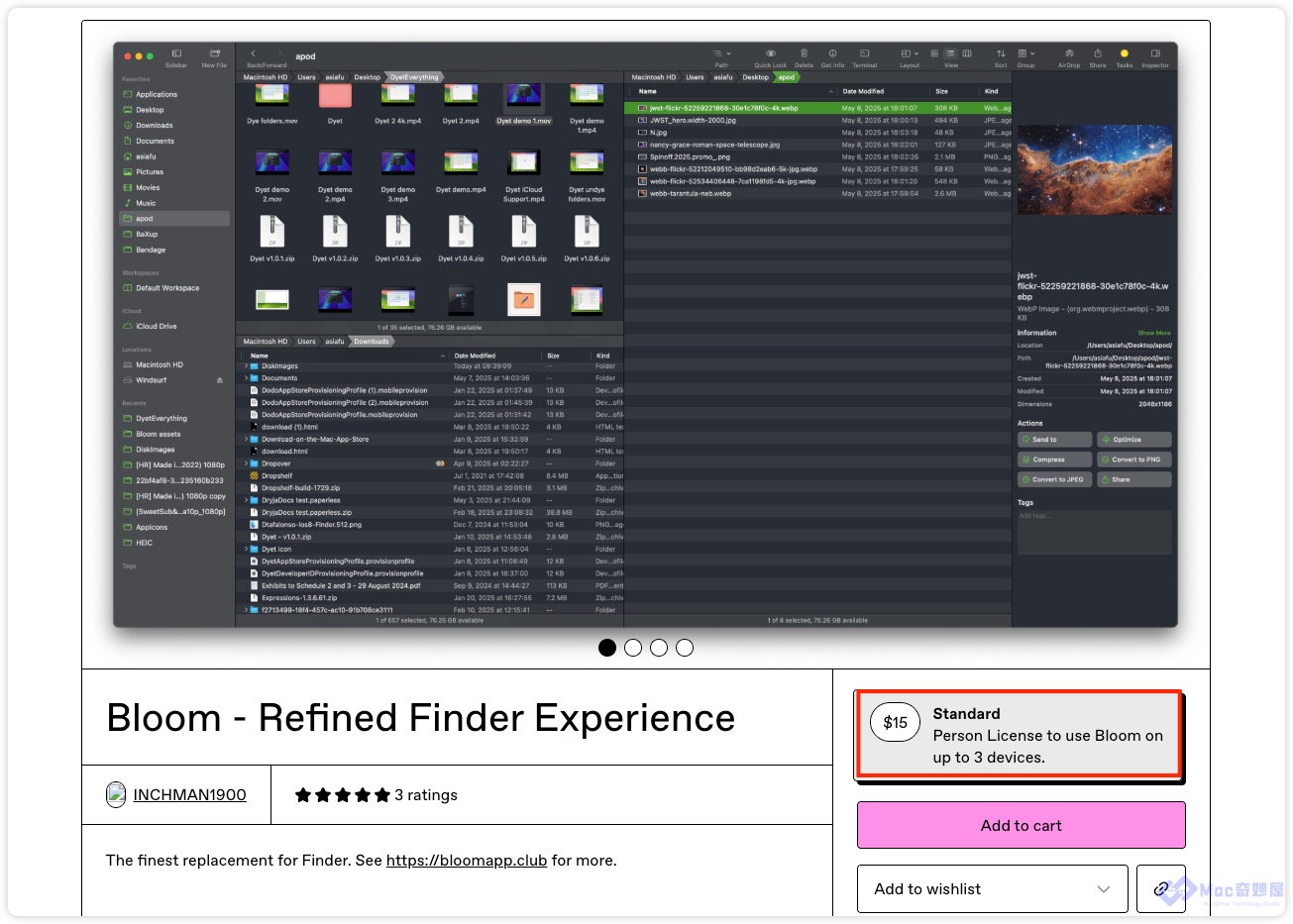The image size is (1293, 924).
Task: Toggle the Sidebar button in Bloom toolbar
Action: coord(176,53)
